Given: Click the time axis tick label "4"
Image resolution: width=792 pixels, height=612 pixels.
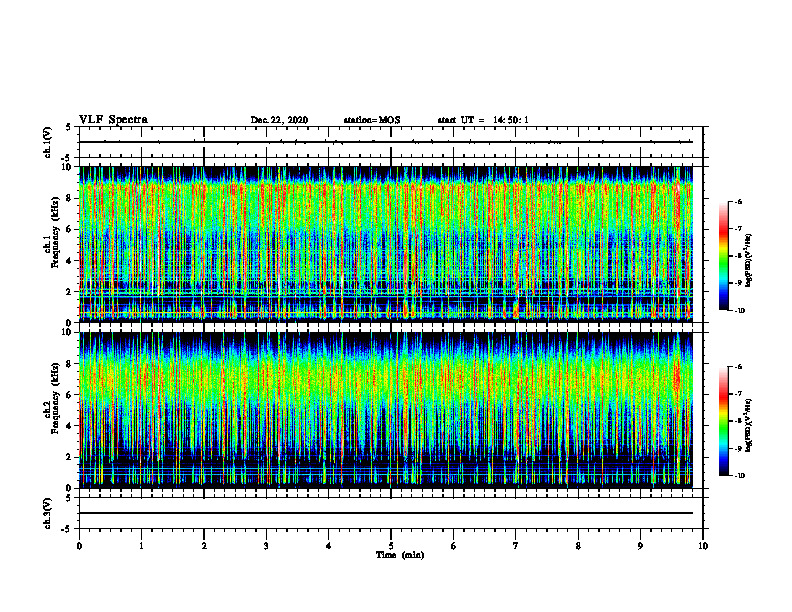Looking at the screenshot, I should point(329,546).
